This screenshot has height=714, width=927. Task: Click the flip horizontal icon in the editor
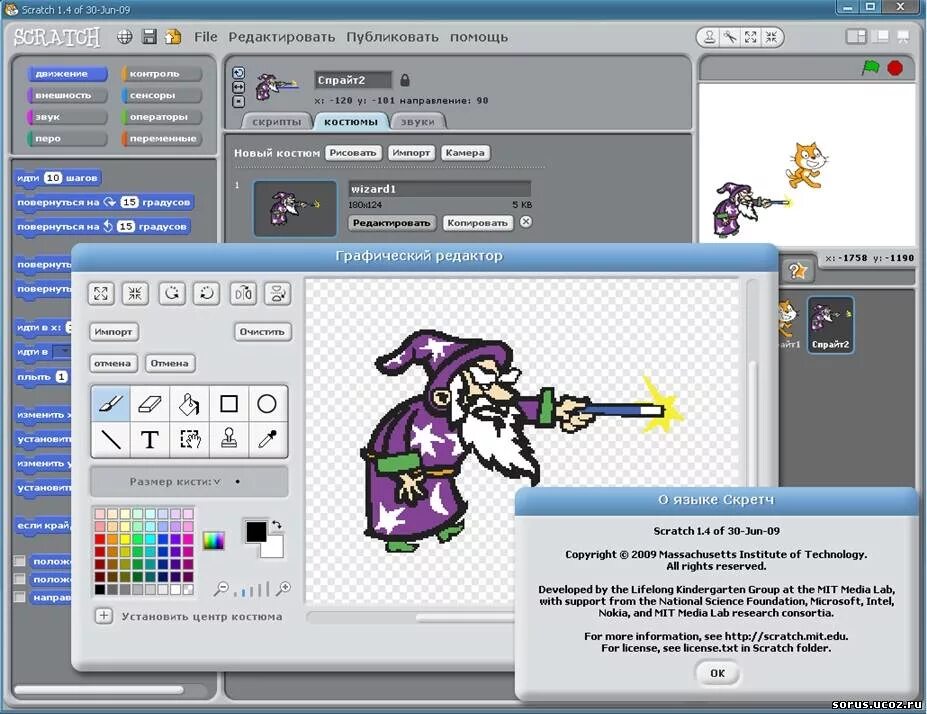[x=241, y=293]
